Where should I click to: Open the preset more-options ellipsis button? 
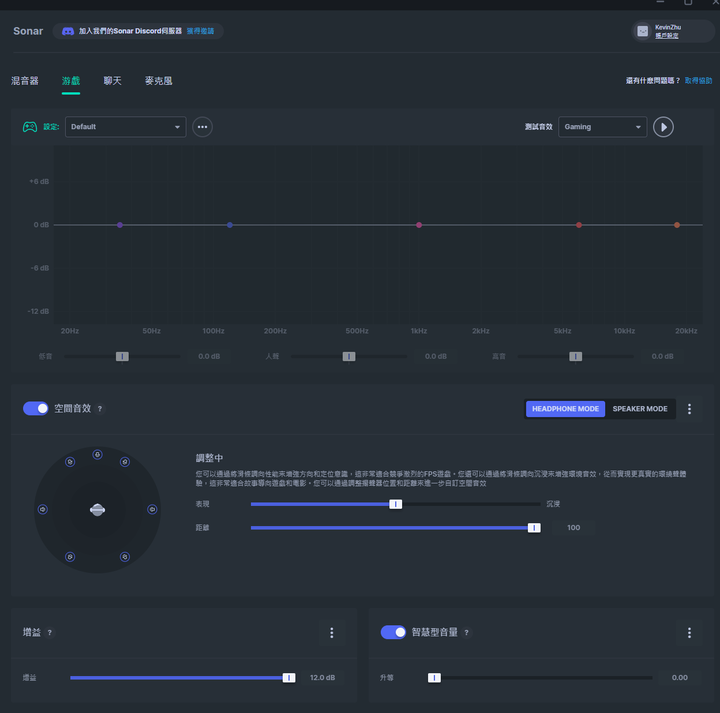point(202,127)
